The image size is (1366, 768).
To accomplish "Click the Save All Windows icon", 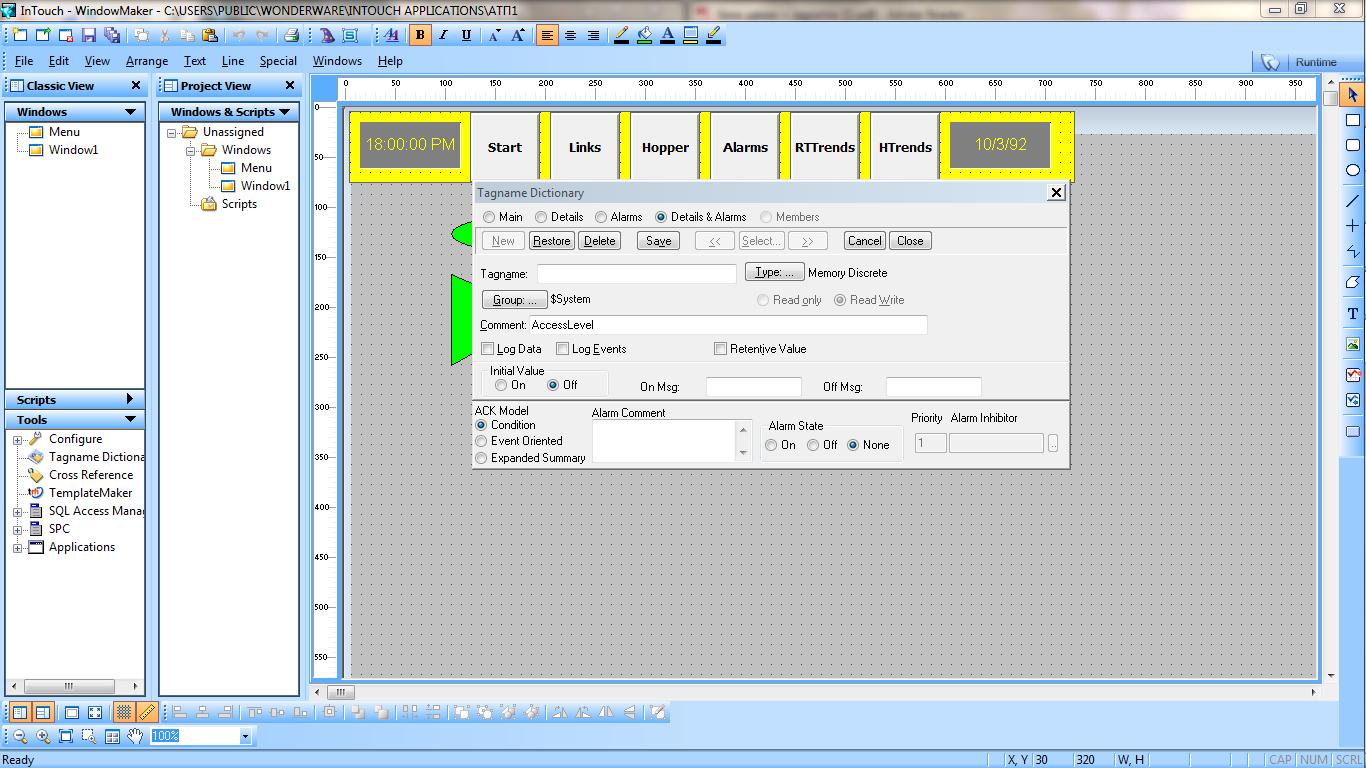I will pyautogui.click(x=112, y=35).
